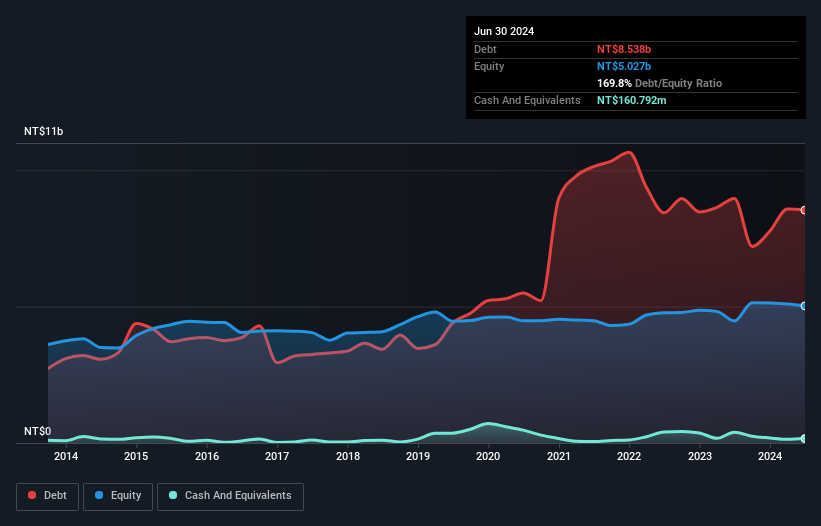Click the 169.8% Debt/Equity Ratio text
Image resolution: width=821 pixels, height=526 pixels.
pyautogui.click(x=659, y=83)
